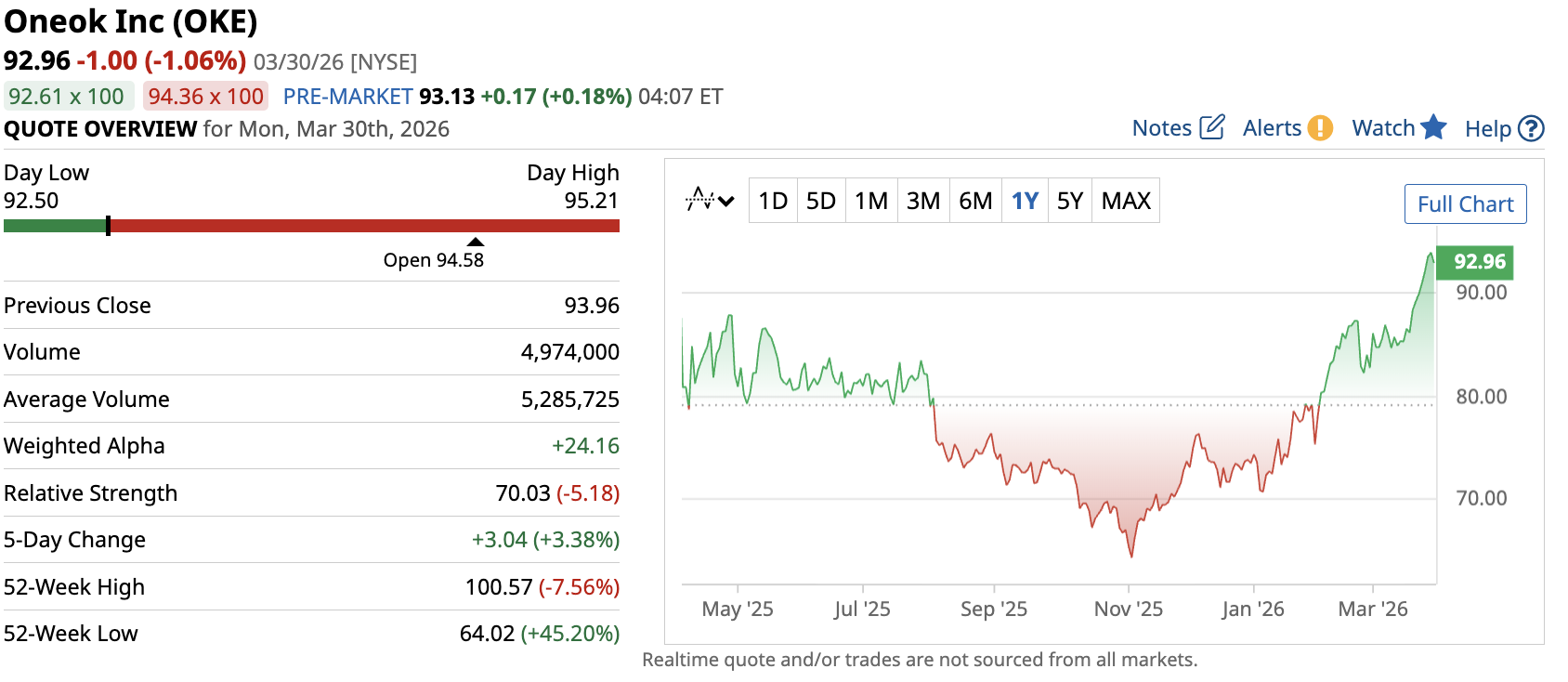Open Help question mark icon
This screenshot has height=682, width=1568.
point(1531,128)
